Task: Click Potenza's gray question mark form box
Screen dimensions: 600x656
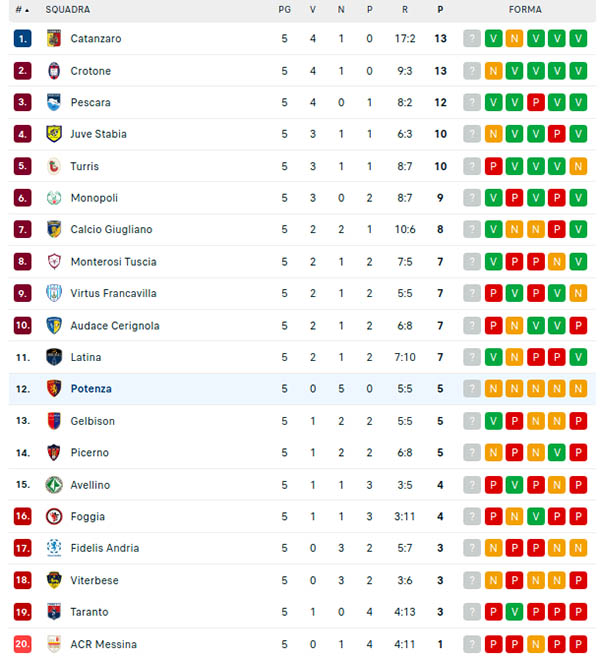Action: (472, 389)
